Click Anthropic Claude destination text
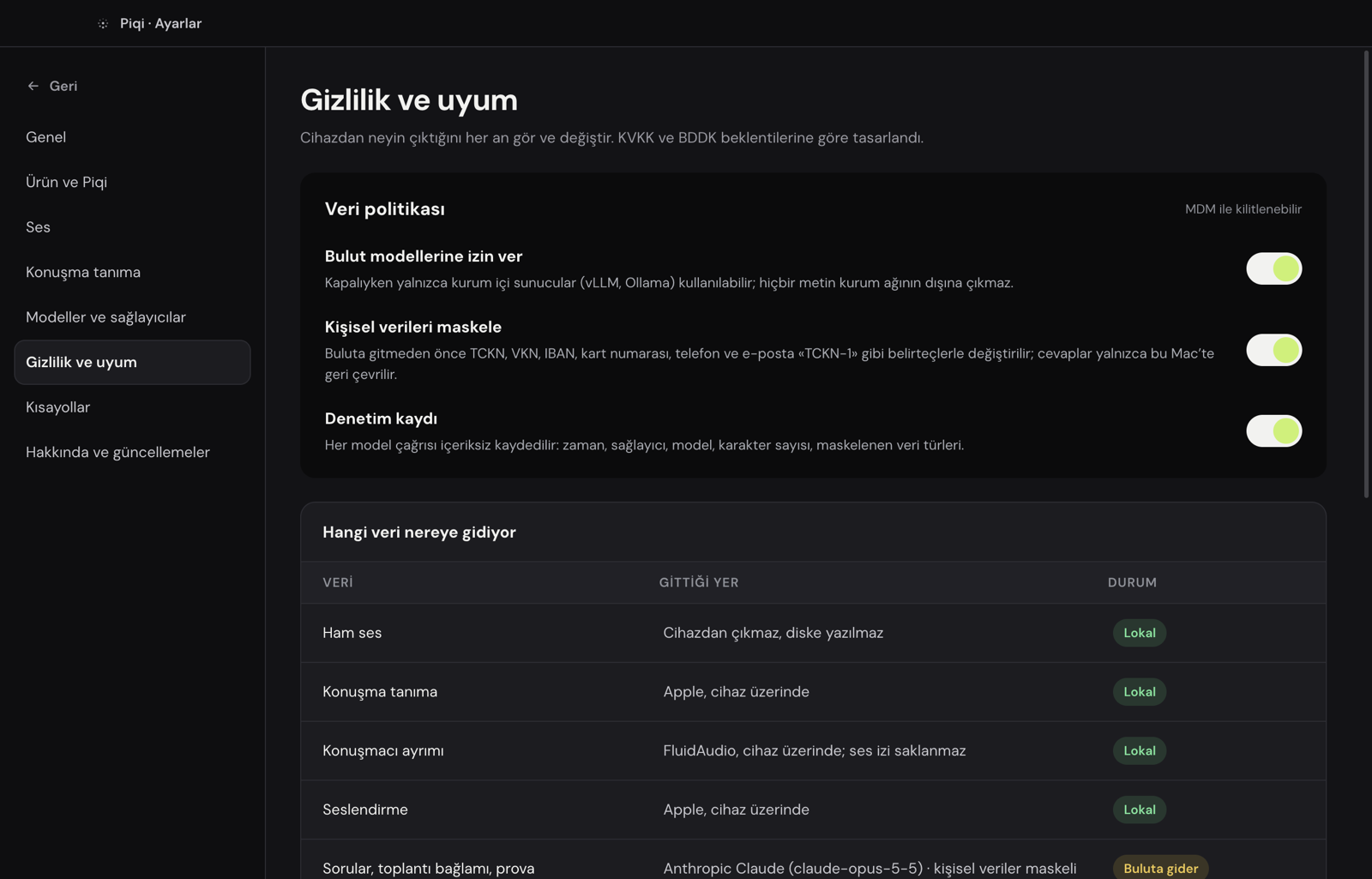This screenshot has height=879, width=1372. tap(870, 869)
